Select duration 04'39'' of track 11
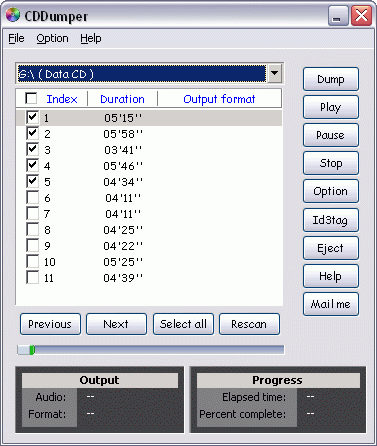Image resolution: width=377 pixels, height=446 pixels. point(123,278)
